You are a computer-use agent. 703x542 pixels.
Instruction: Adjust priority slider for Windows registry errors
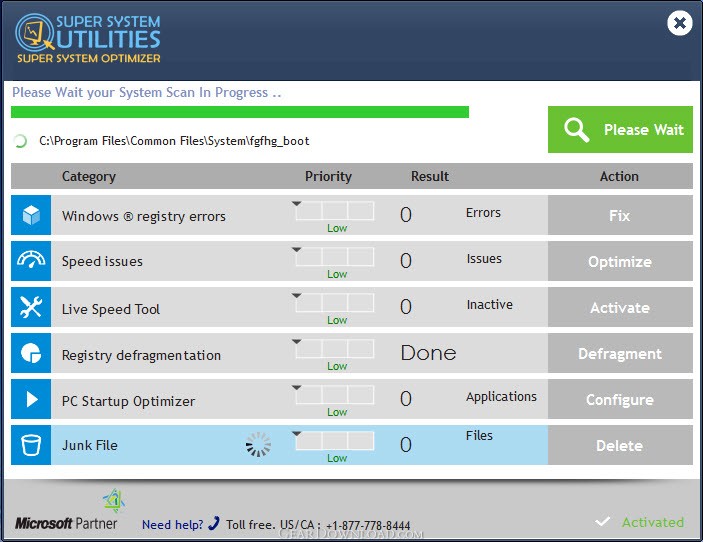[x=334, y=211]
